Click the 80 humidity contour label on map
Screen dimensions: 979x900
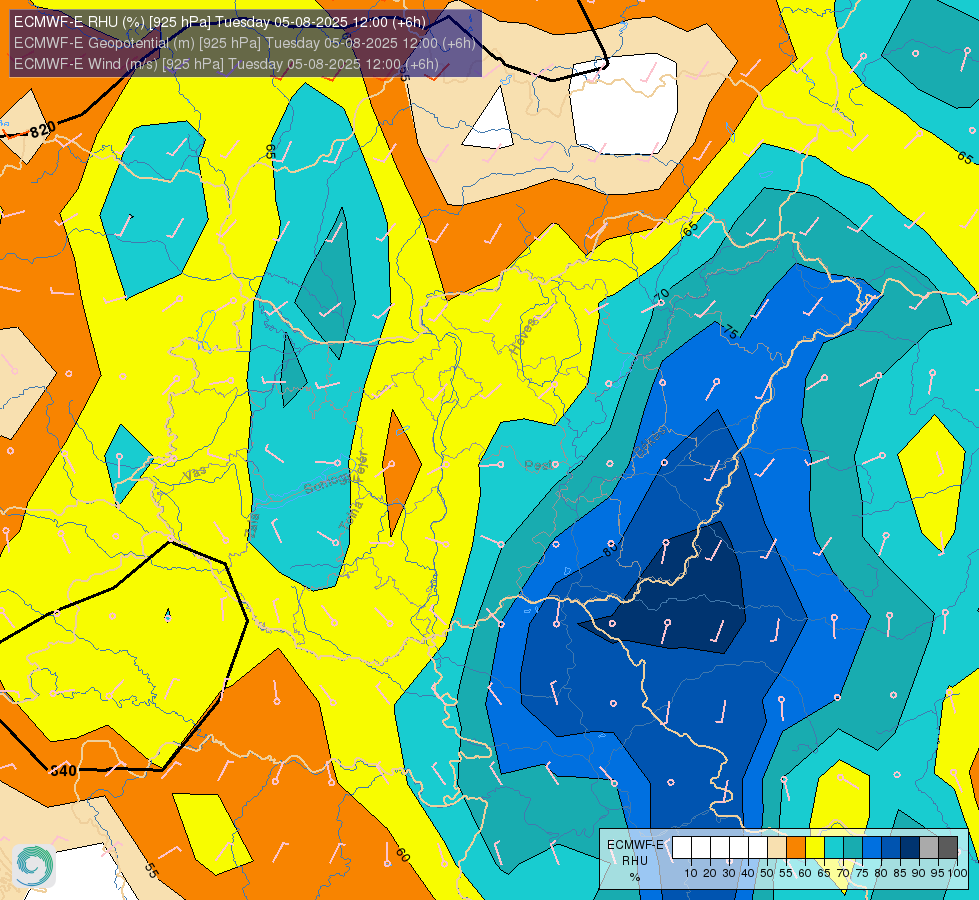(x=610, y=549)
